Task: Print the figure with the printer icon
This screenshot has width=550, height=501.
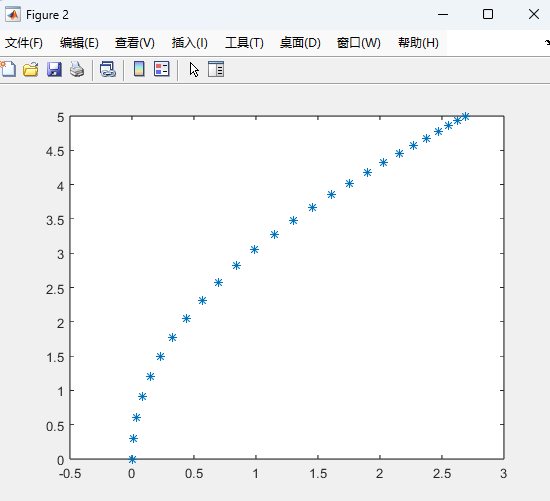Action: pos(77,69)
